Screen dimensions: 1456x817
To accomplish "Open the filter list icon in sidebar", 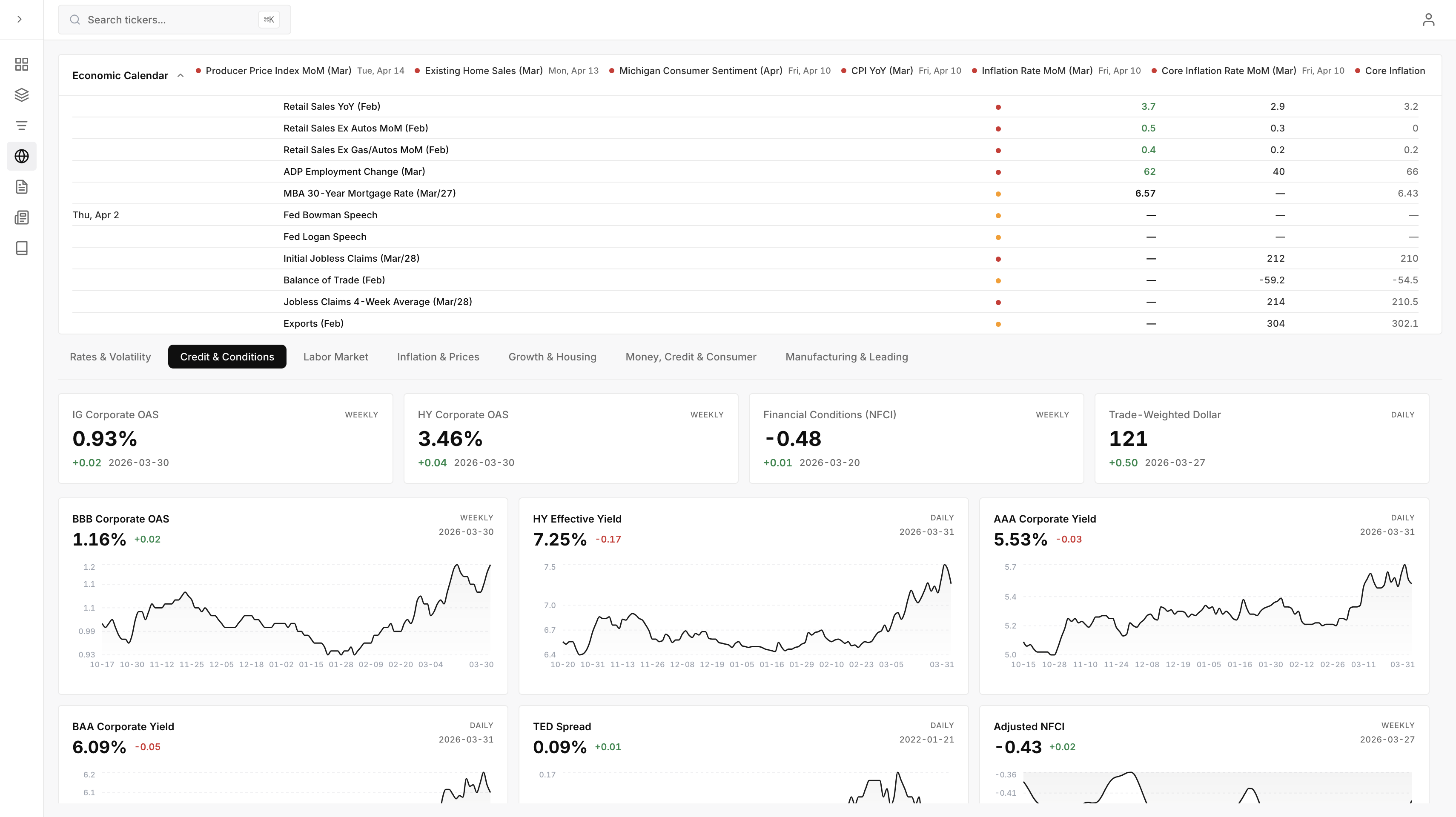I will pos(21,125).
